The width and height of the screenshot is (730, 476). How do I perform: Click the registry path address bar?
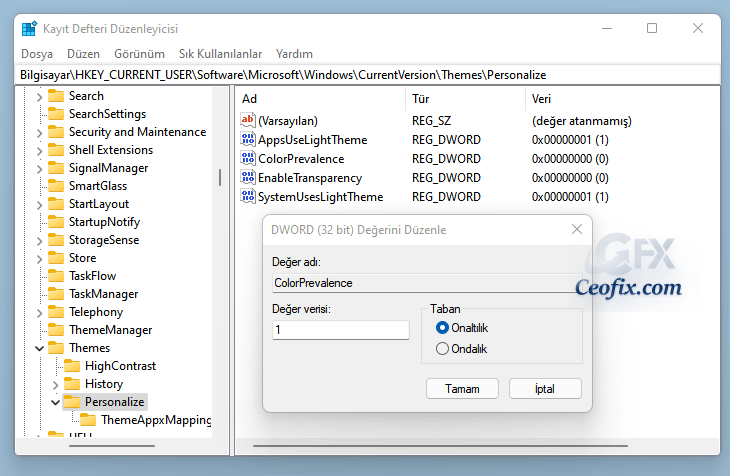(368, 75)
